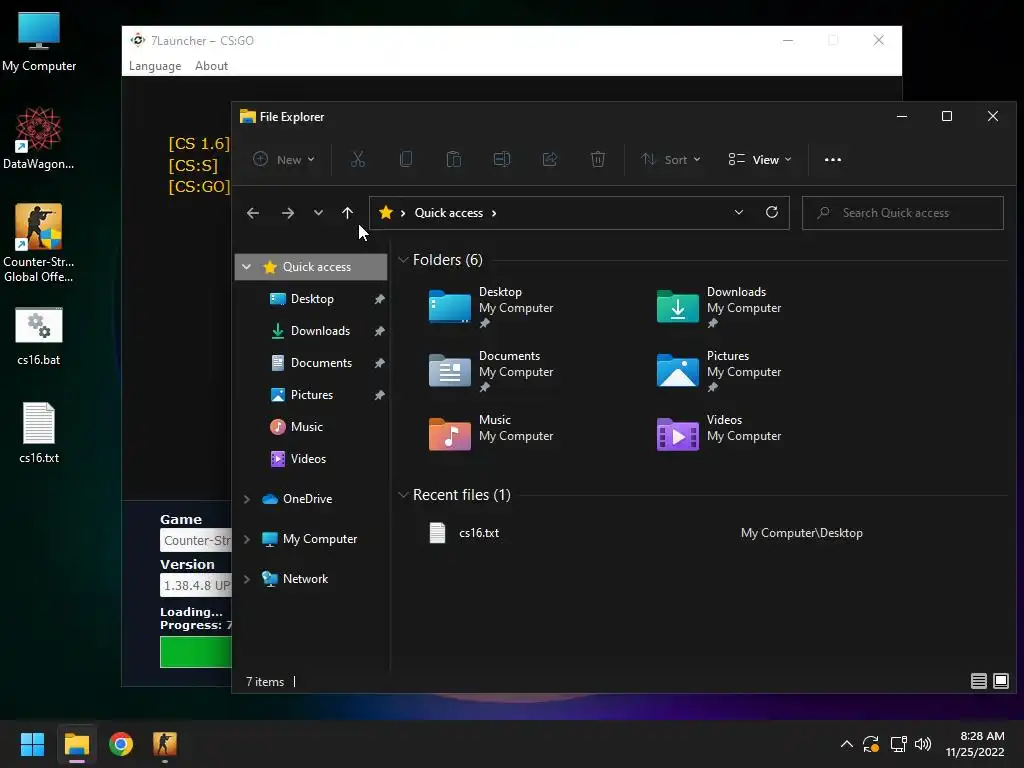
Task: Select cs16.txt desktop file icon
Action: [x=39, y=432]
